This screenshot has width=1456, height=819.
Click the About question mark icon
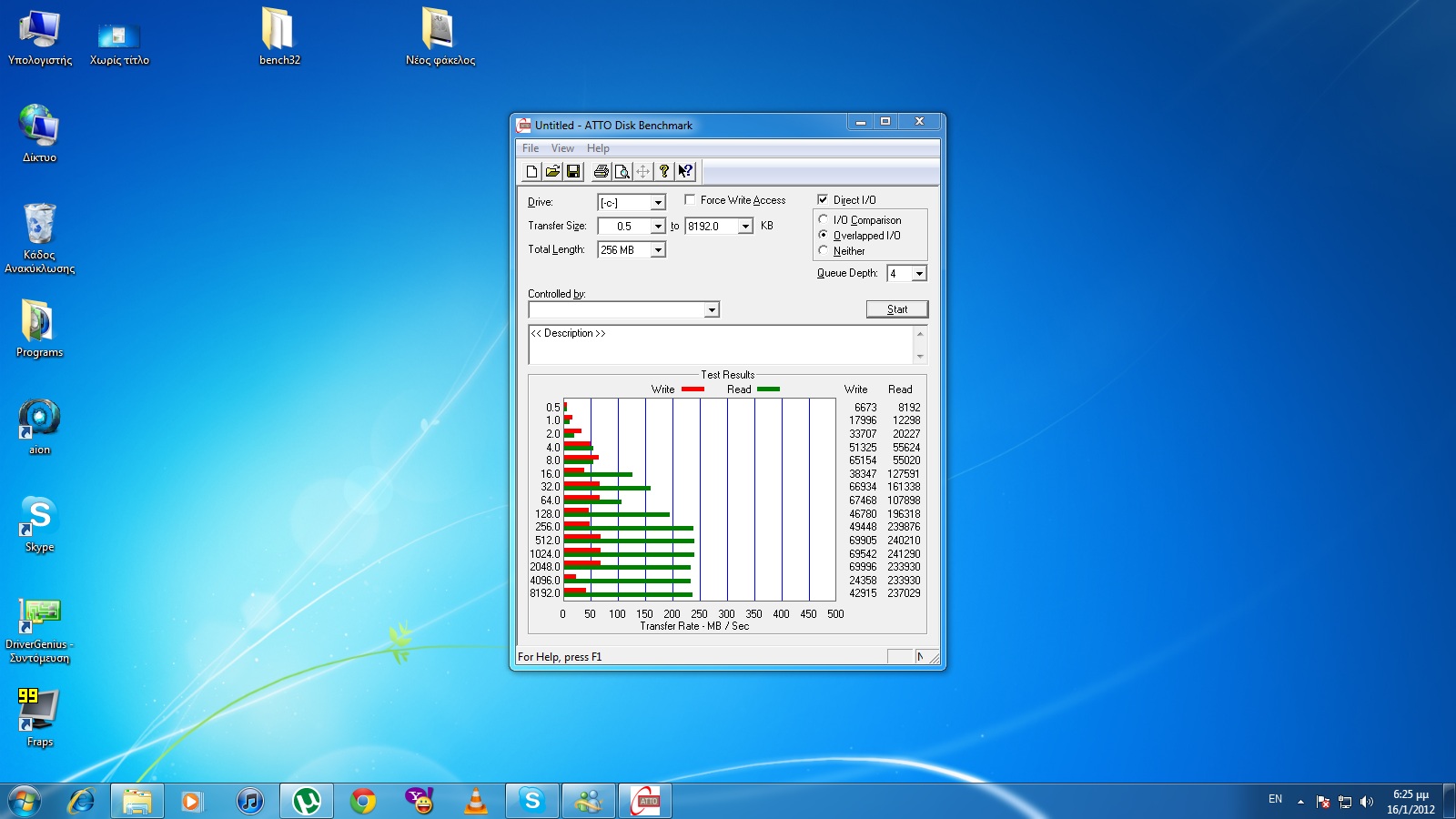pyautogui.click(x=663, y=171)
